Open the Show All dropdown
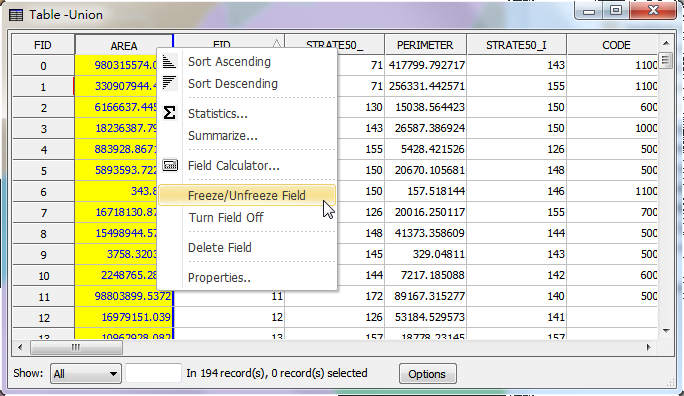This screenshot has height=396, width=684. (x=86, y=374)
